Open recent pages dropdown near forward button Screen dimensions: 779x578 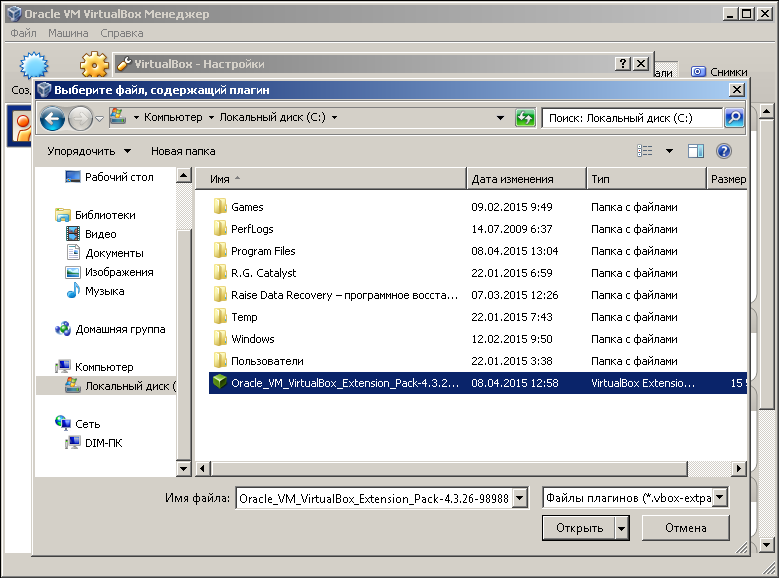[x=99, y=118]
